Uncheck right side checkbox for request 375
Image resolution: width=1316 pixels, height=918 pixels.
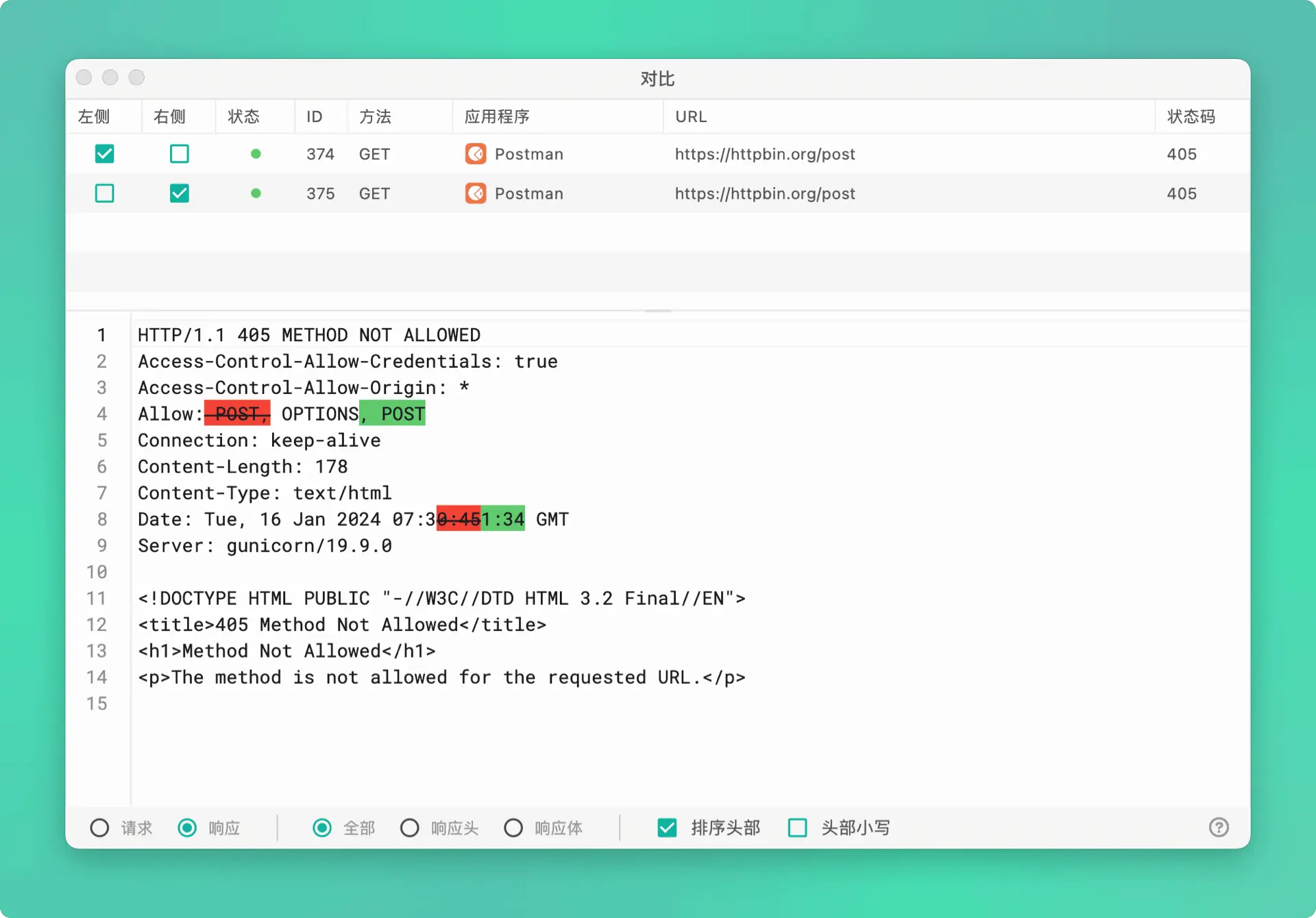click(x=180, y=193)
